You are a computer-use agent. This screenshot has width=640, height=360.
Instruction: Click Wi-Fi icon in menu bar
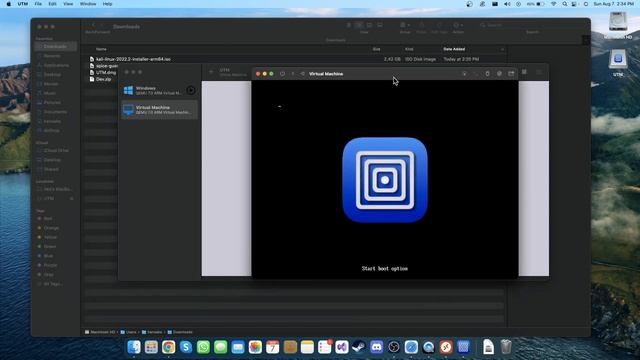click(x=553, y=4)
